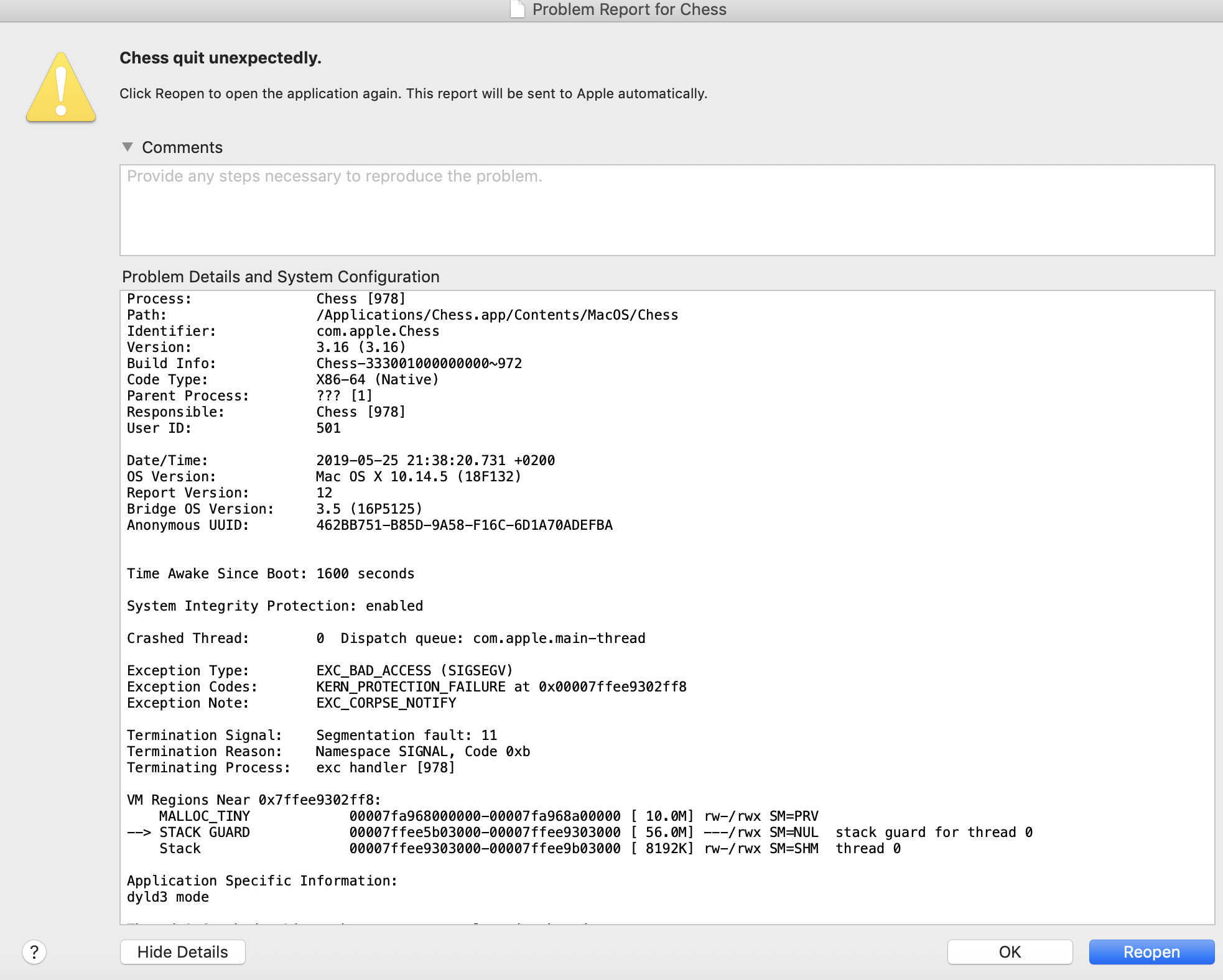Screen dimensions: 1223x980
Task: Click the STACK GUARD arrow row
Action: pos(204,832)
